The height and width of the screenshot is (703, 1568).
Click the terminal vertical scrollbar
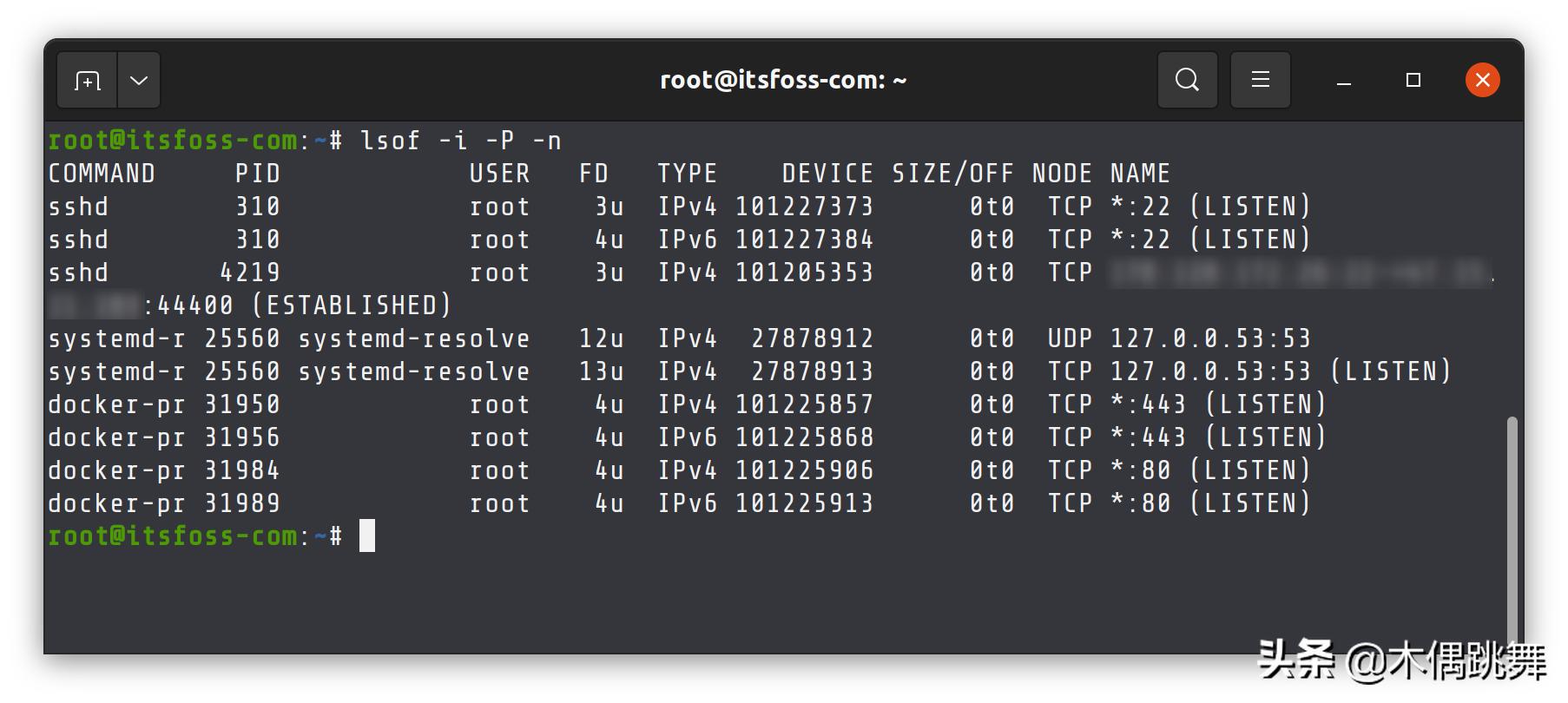[1512, 529]
